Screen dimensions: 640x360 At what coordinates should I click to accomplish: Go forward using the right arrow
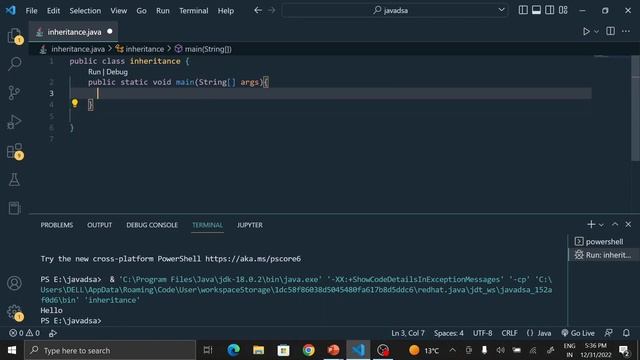271,10
